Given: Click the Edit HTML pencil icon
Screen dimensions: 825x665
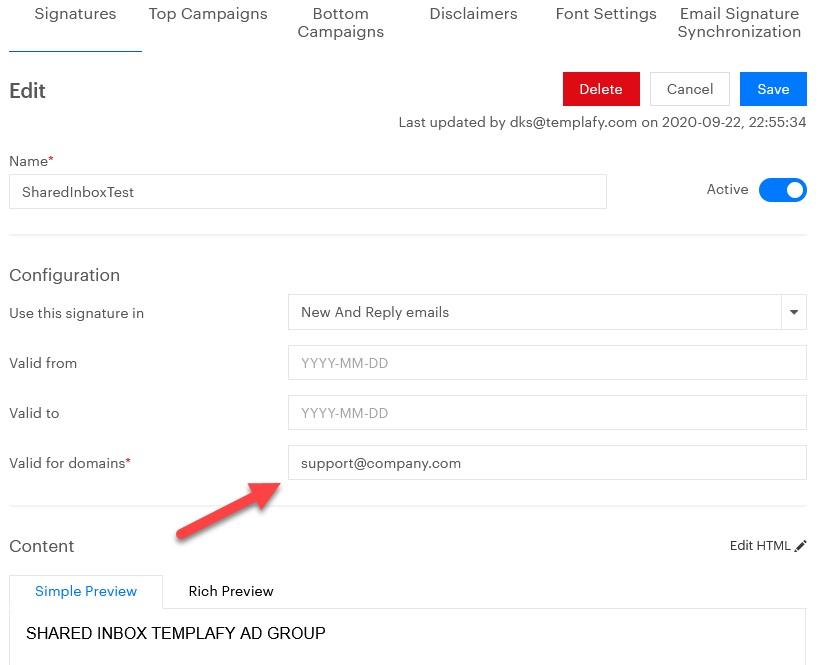Looking at the screenshot, I should coord(800,546).
